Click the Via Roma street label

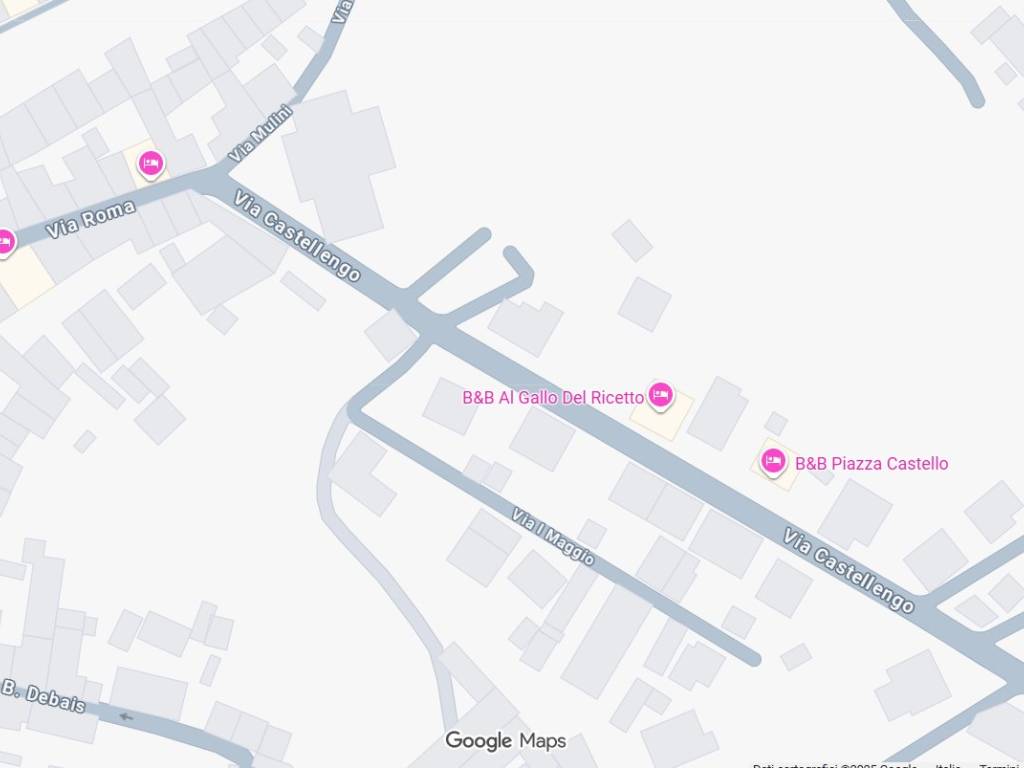91,219
